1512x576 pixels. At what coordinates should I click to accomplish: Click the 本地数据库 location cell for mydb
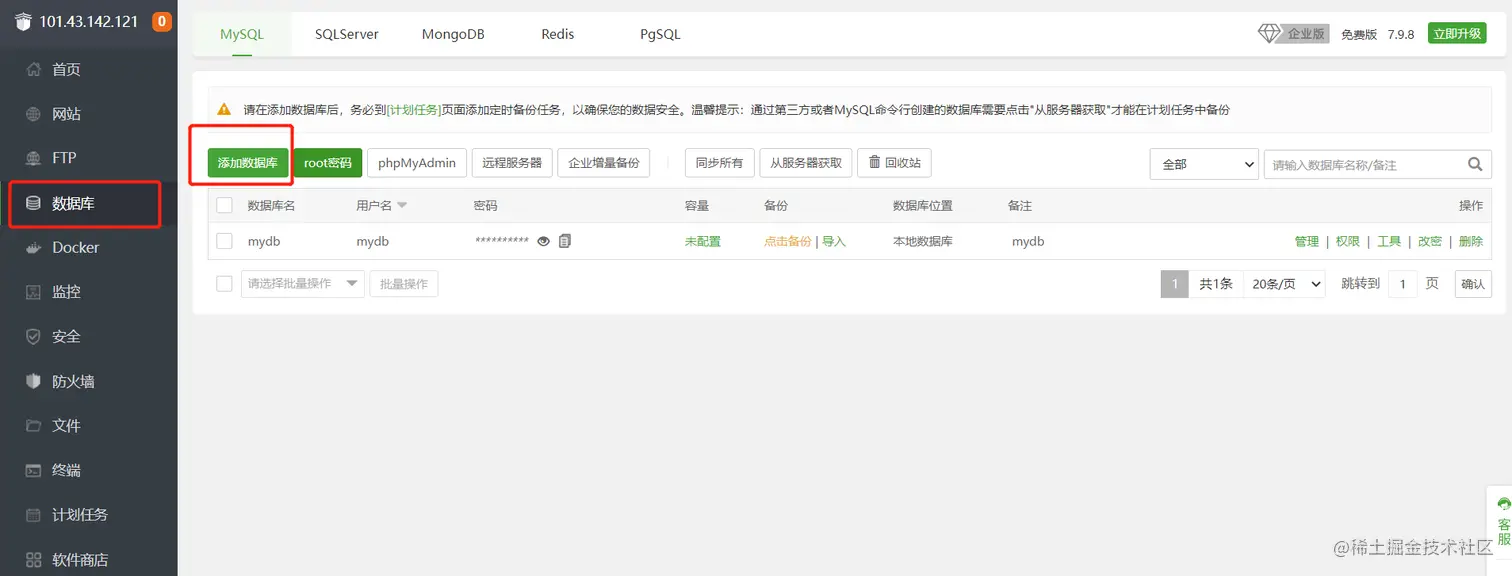click(923, 241)
